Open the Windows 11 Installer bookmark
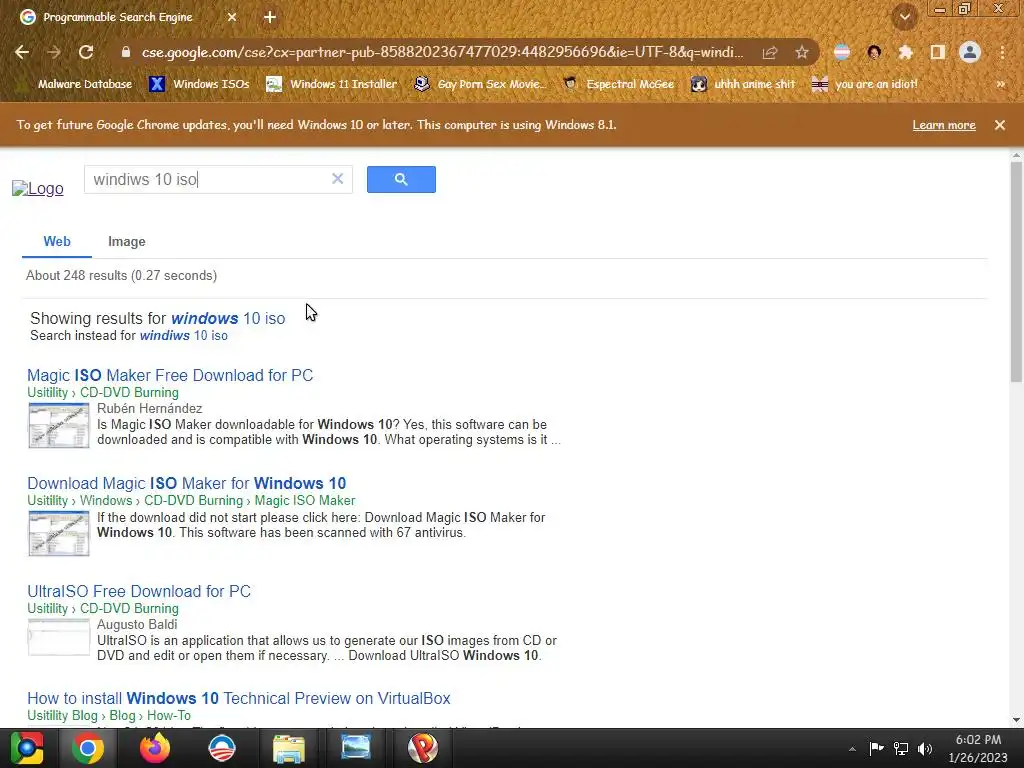 tap(332, 84)
